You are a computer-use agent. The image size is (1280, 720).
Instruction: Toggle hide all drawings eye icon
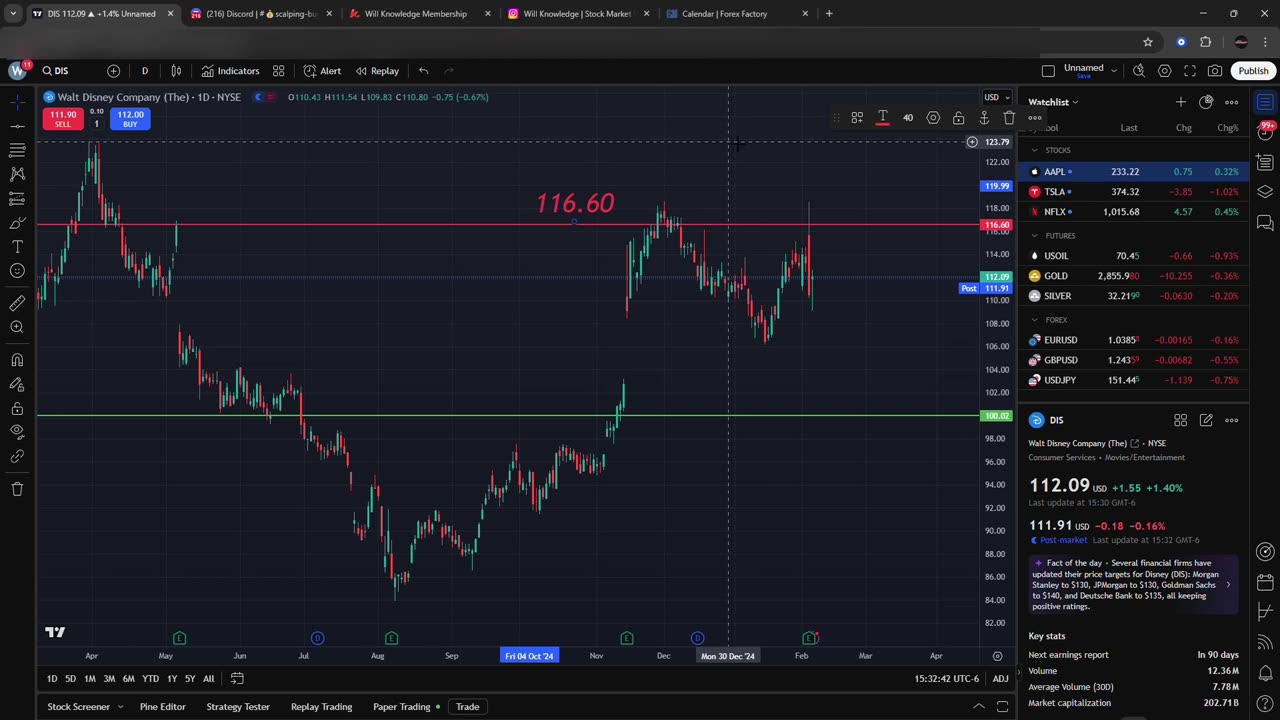click(x=17, y=432)
